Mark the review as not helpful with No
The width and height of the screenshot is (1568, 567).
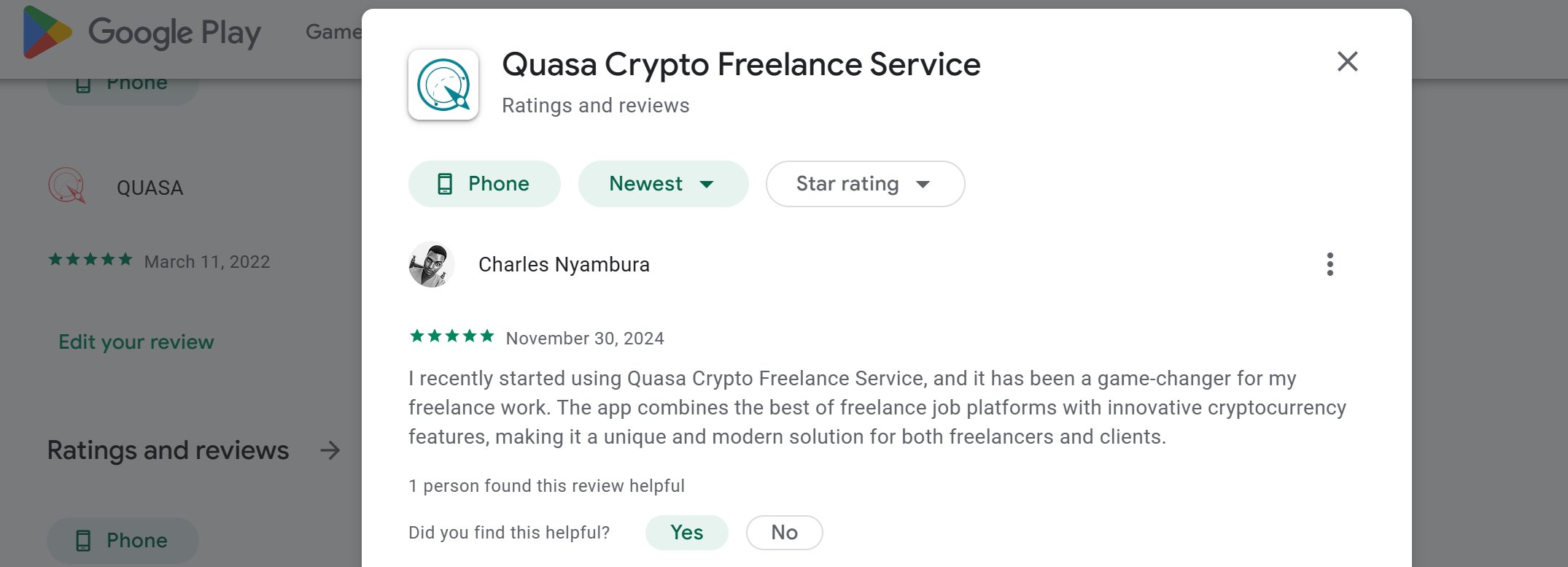[784, 532]
